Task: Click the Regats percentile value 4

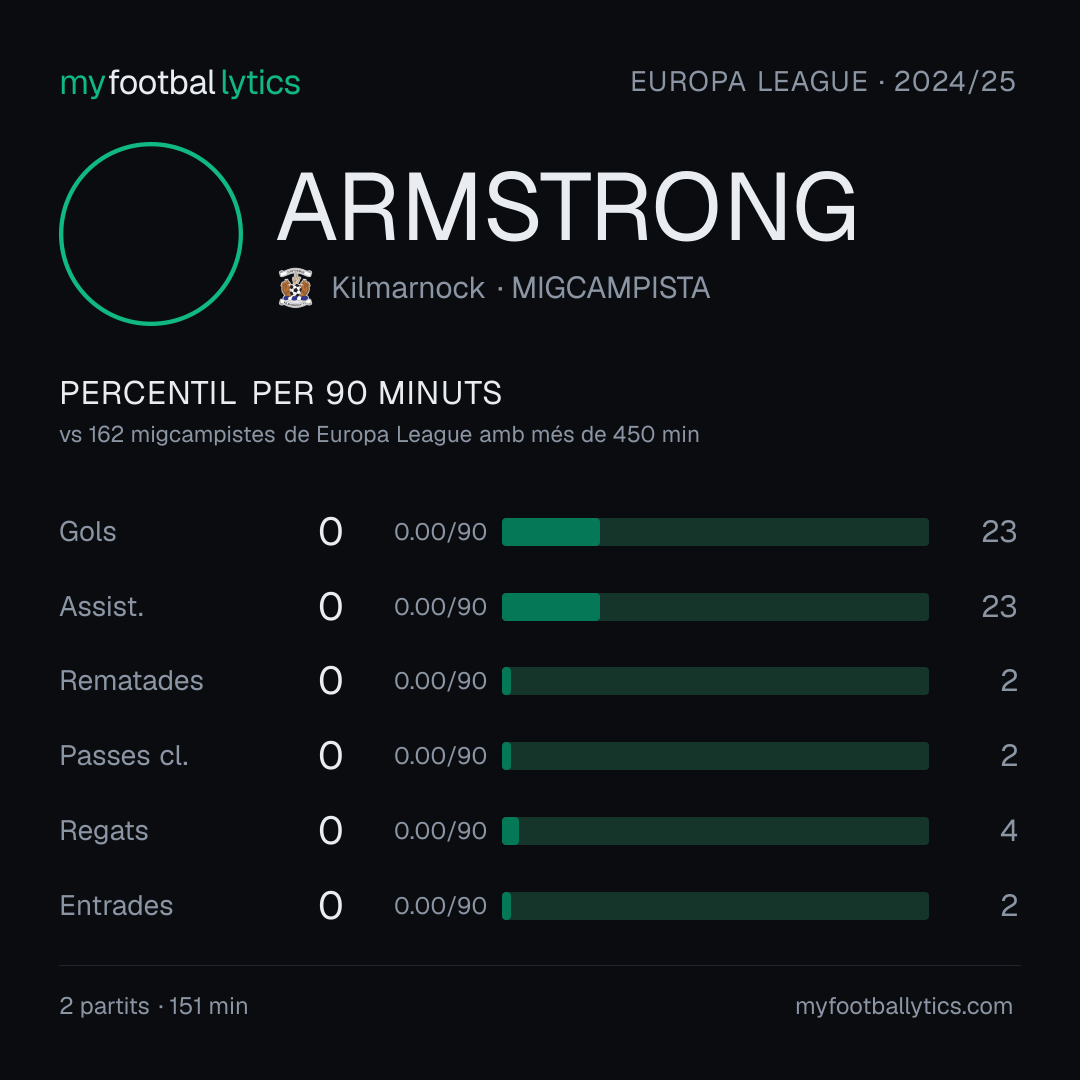Action: [x=1008, y=831]
